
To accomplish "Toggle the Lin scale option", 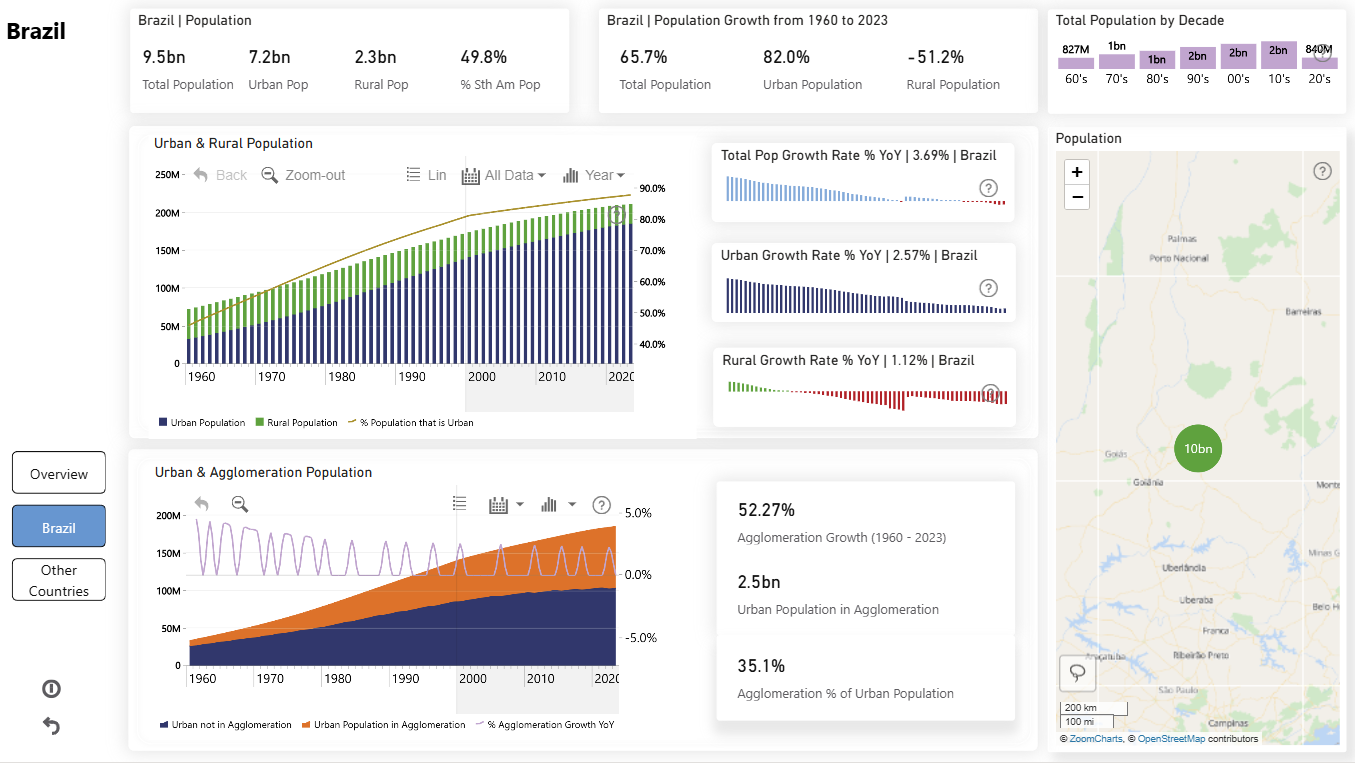I will pyautogui.click(x=426, y=175).
